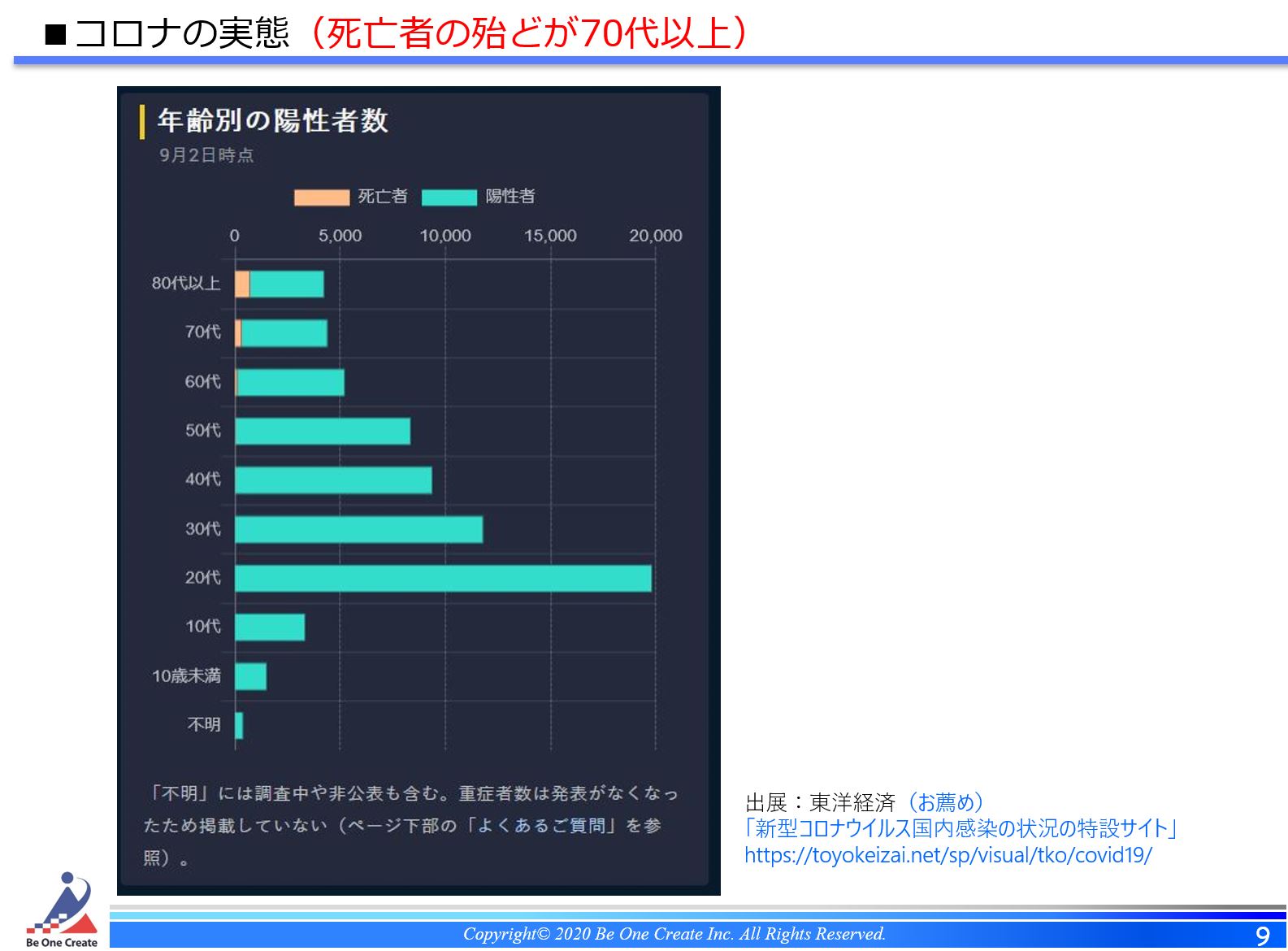Click the source text 出展：東洋経済

pyautogui.click(x=820, y=803)
